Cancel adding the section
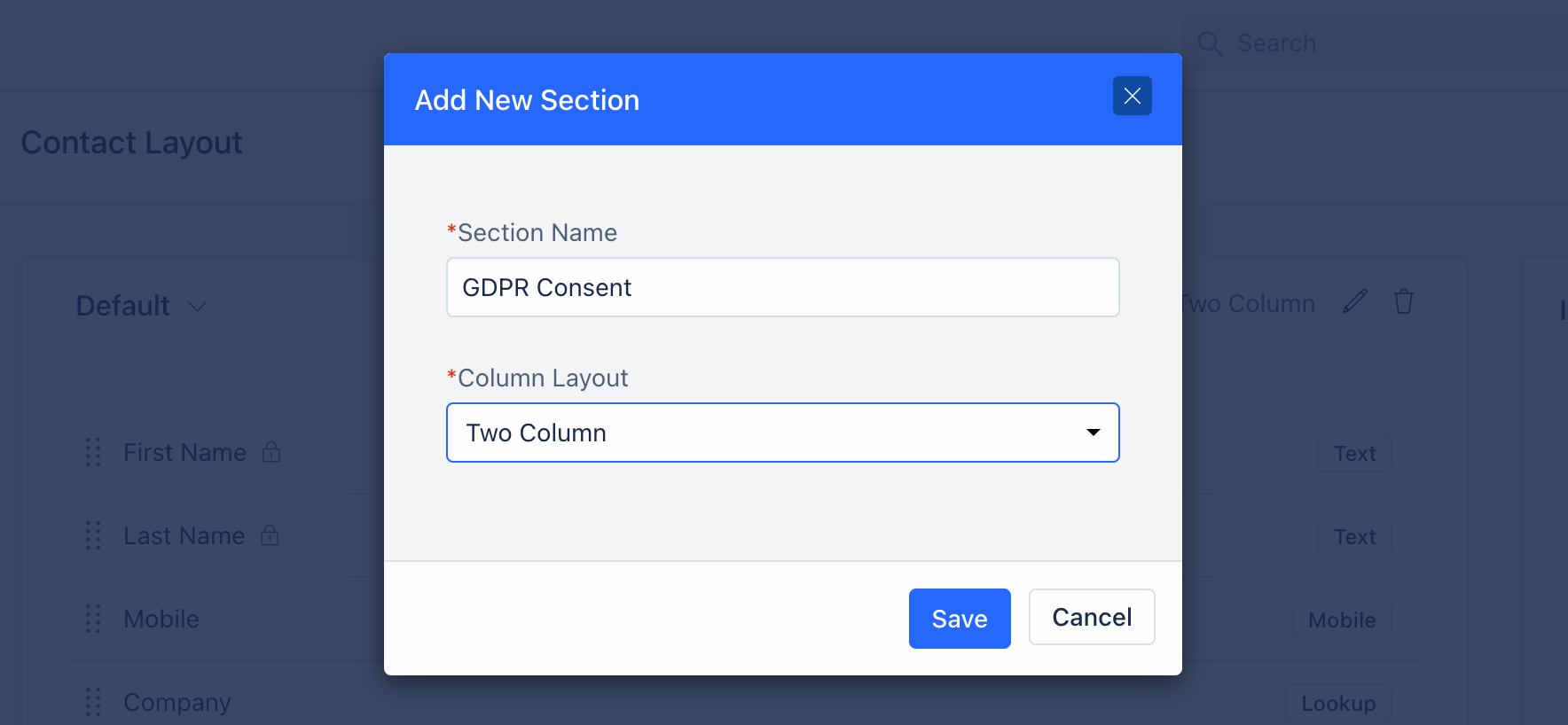1568x725 pixels. pos(1092,617)
